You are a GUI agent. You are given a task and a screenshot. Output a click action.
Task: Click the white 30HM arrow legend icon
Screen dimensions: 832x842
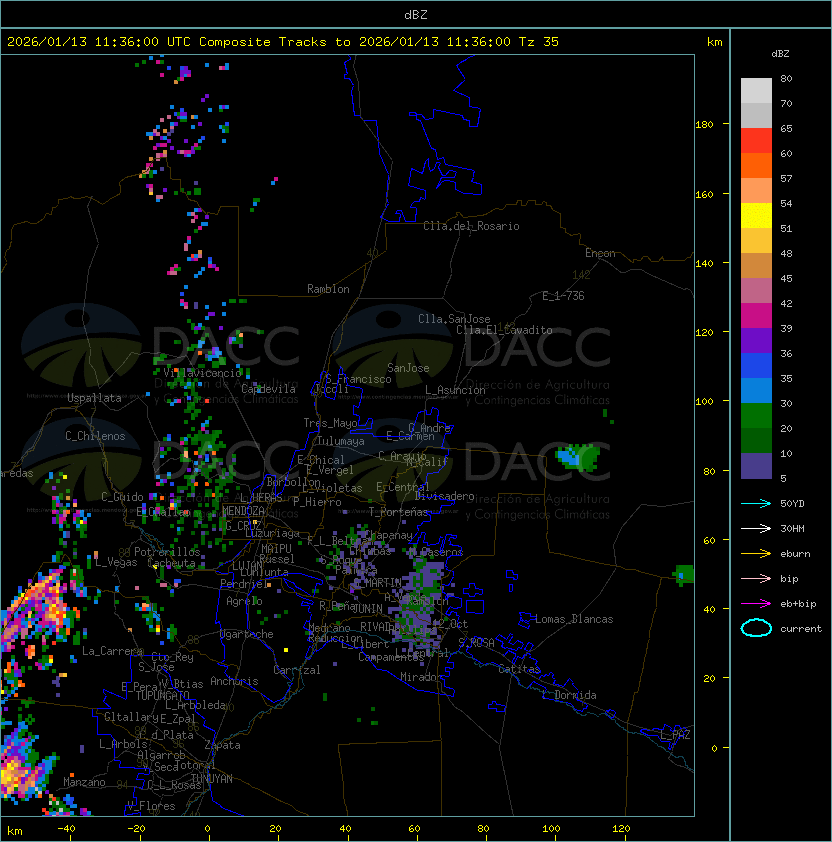click(756, 528)
